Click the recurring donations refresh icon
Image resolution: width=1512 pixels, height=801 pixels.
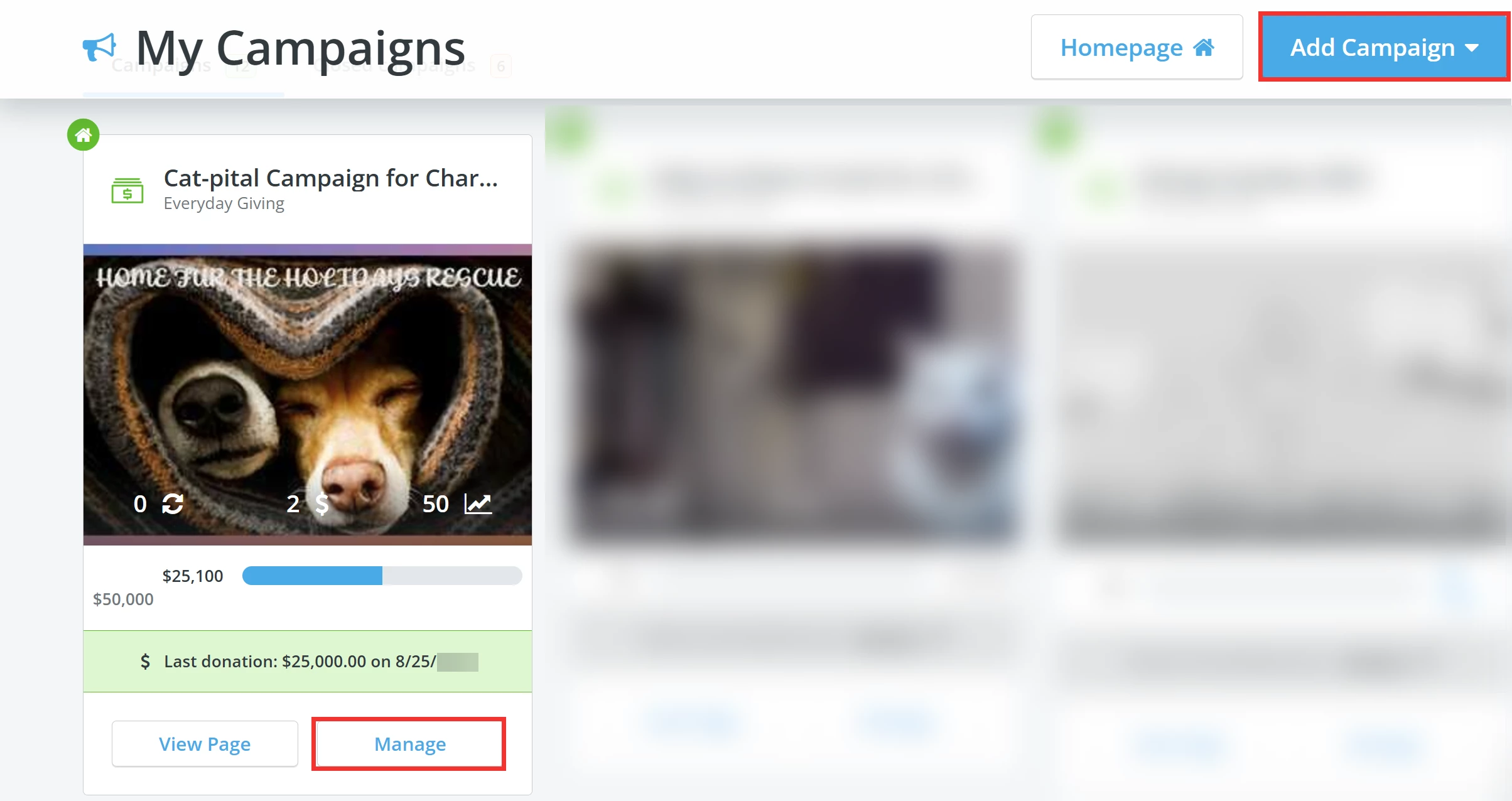coord(173,503)
